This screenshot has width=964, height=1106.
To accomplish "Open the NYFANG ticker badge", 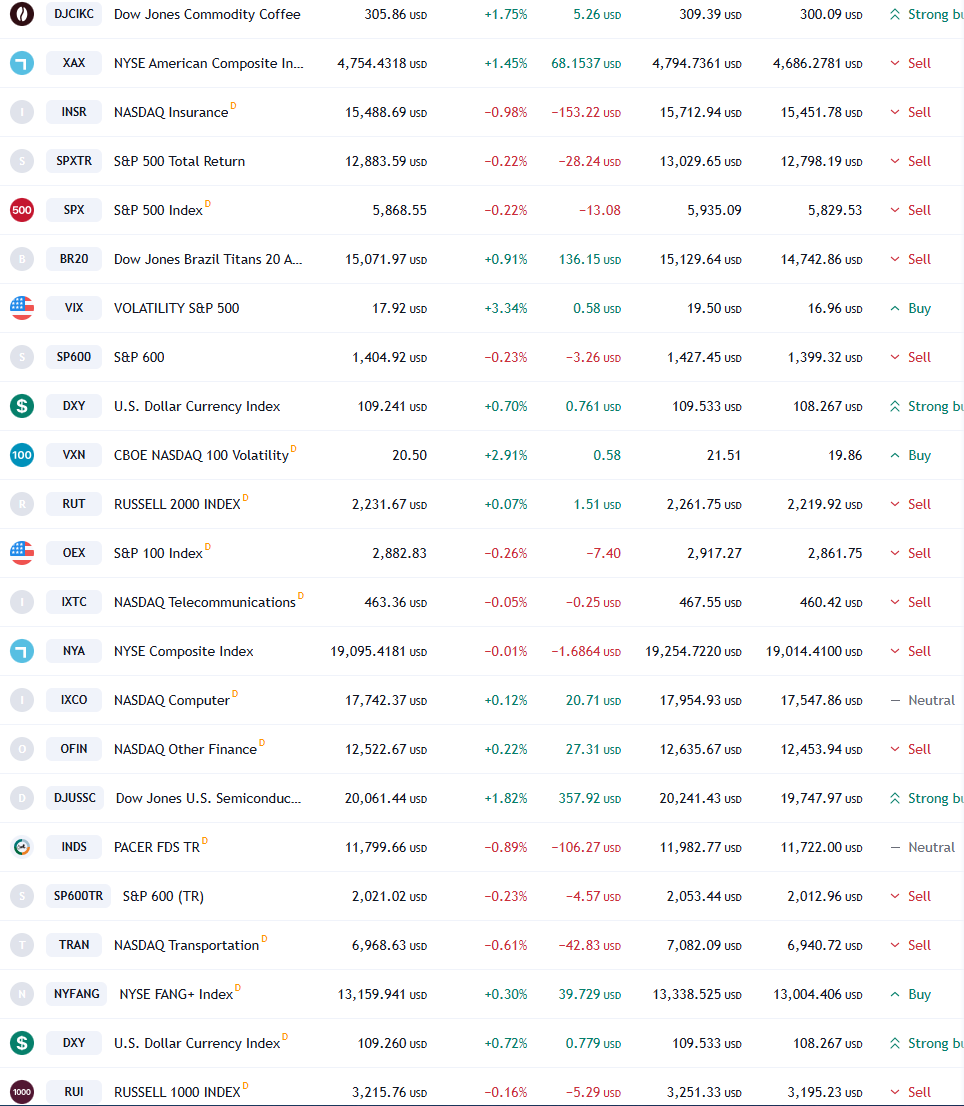I will (x=77, y=995).
